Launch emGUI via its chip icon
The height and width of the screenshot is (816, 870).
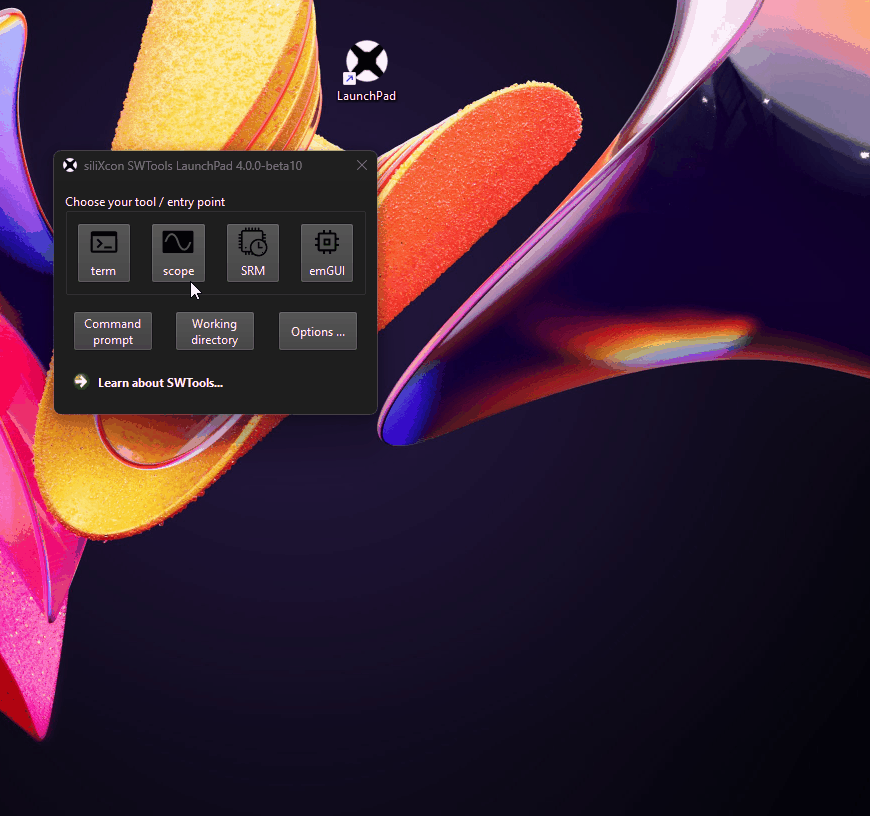pyautogui.click(x=327, y=242)
